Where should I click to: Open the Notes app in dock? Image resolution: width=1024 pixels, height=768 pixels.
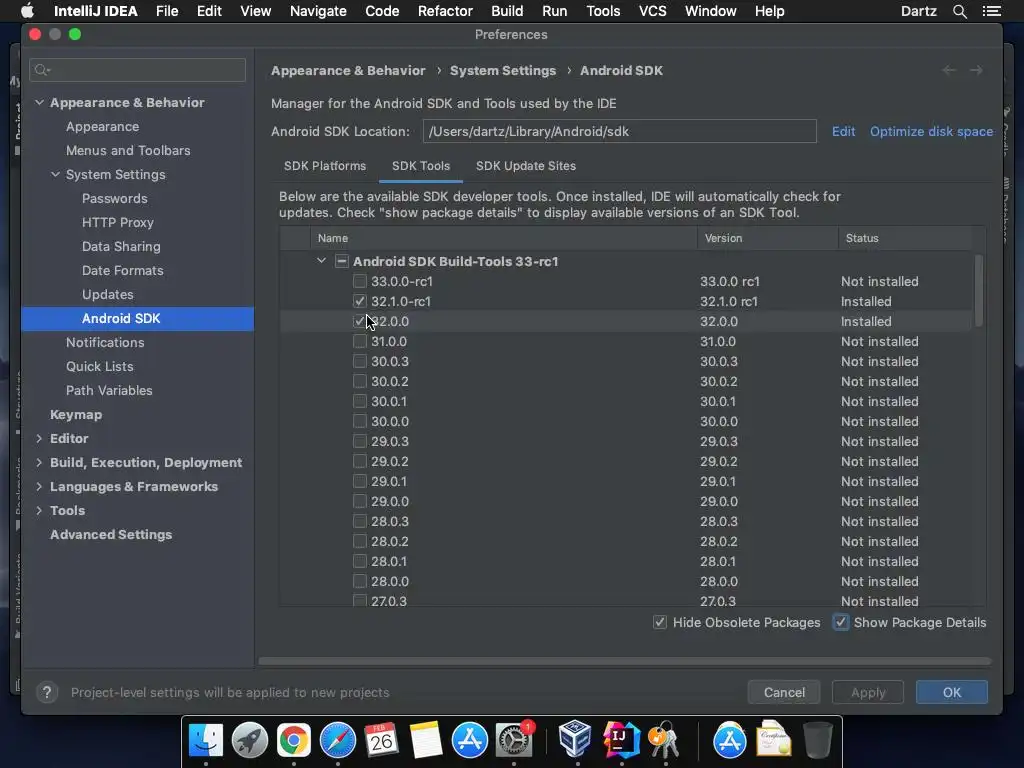426,740
